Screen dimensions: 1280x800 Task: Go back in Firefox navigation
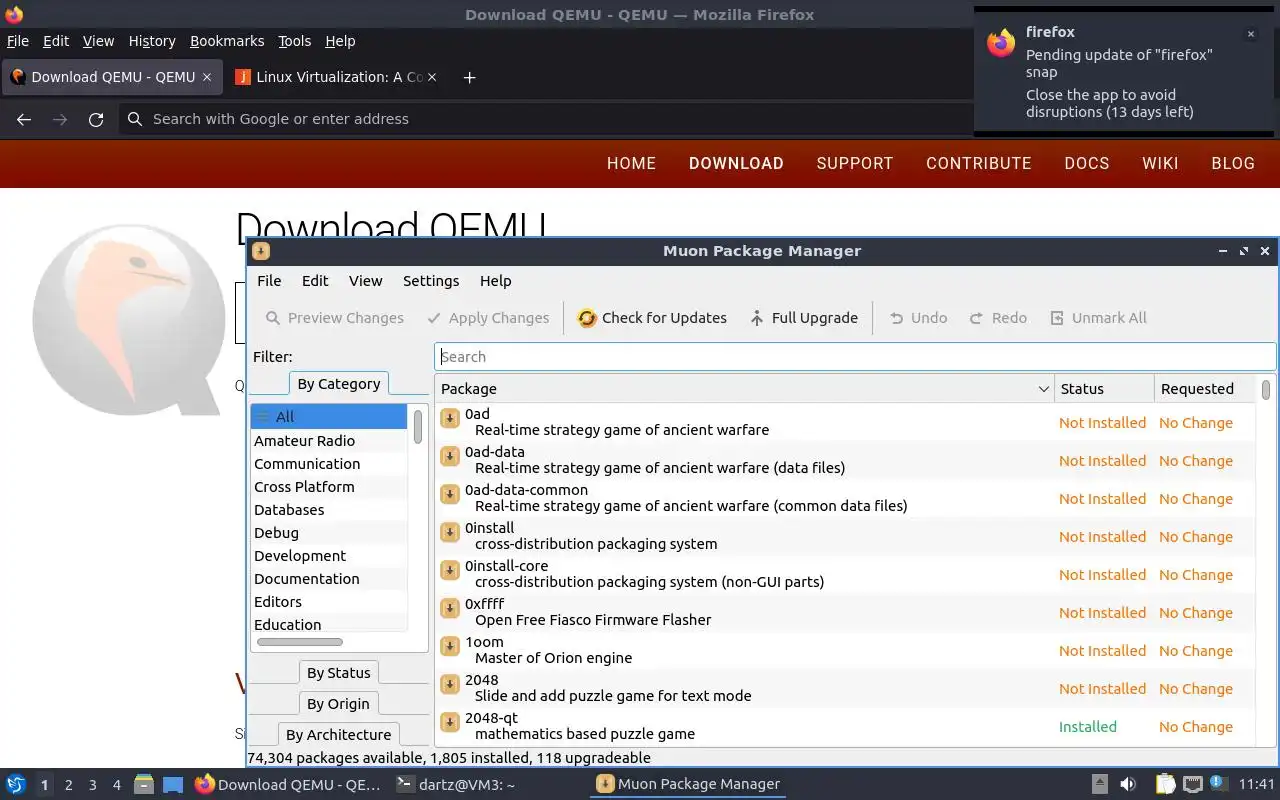tap(24, 119)
